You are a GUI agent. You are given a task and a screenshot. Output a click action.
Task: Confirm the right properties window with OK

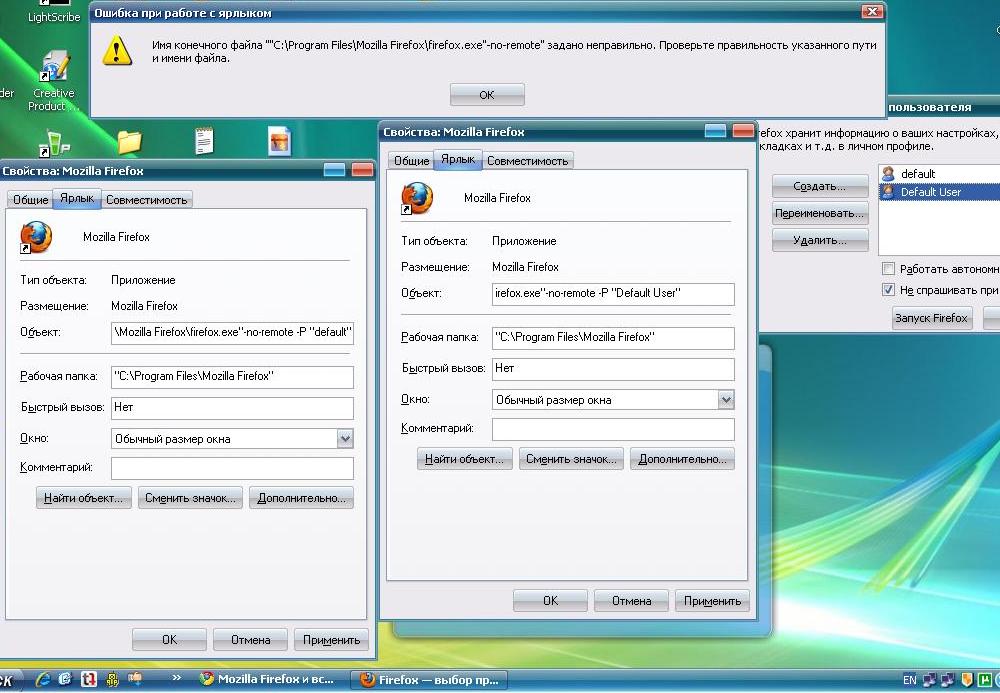click(x=550, y=601)
